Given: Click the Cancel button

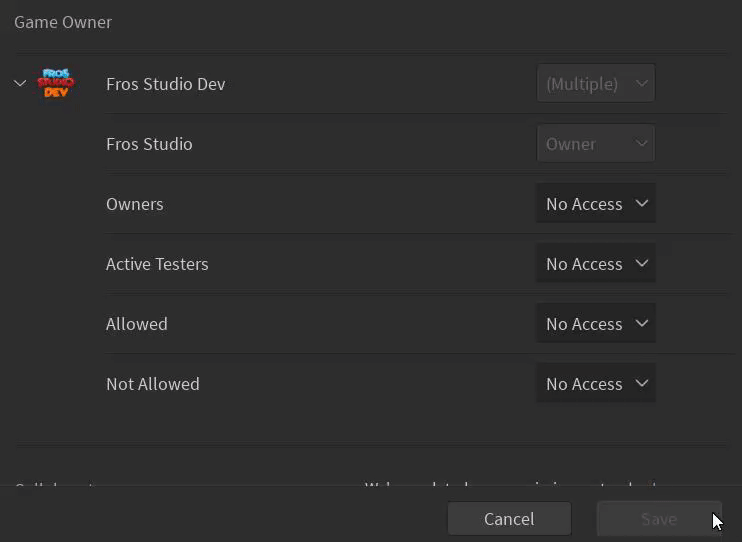Looking at the screenshot, I should tap(509, 518).
